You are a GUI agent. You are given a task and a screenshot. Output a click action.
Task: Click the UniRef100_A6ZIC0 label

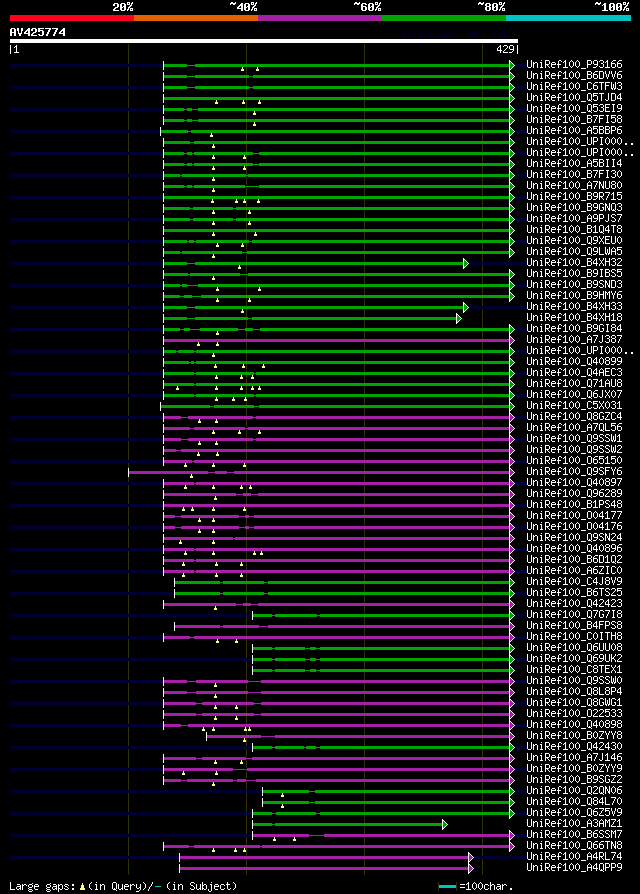coord(574,571)
